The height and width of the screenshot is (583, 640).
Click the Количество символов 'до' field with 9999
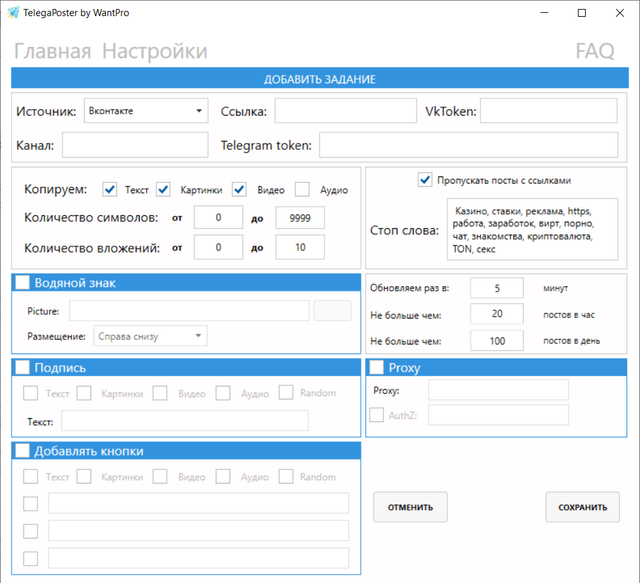click(300, 218)
